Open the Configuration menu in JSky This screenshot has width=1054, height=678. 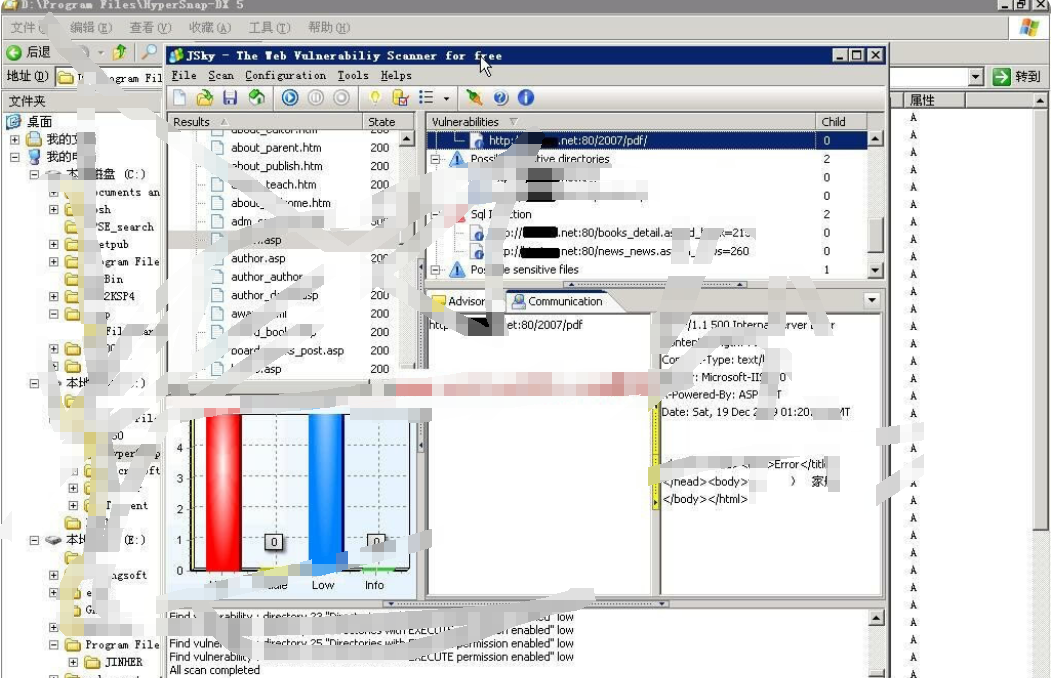coord(285,75)
